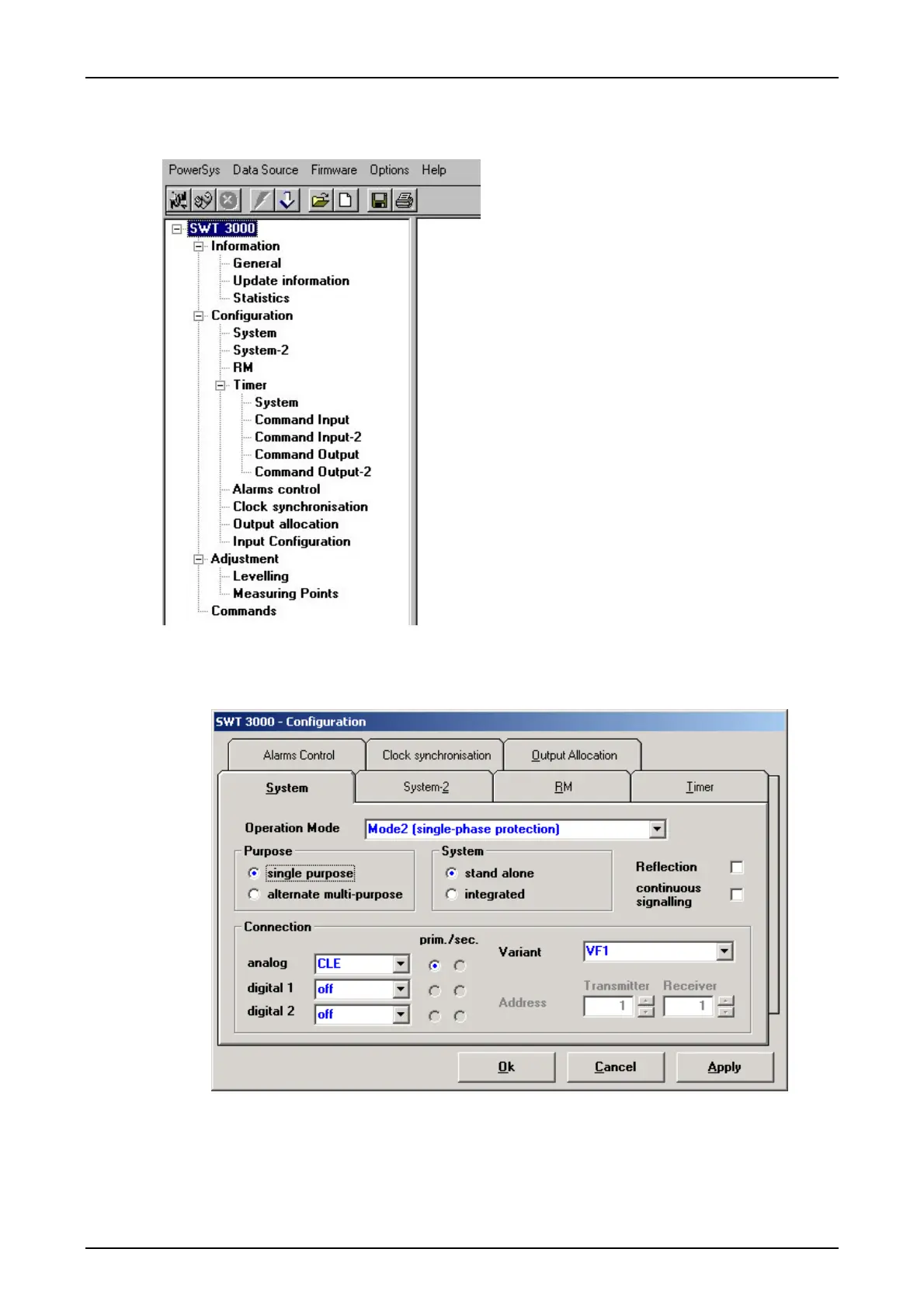Click the Apply button
This screenshot has height=1308, width=924.
pyautogui.click(x=724, y=1067)
